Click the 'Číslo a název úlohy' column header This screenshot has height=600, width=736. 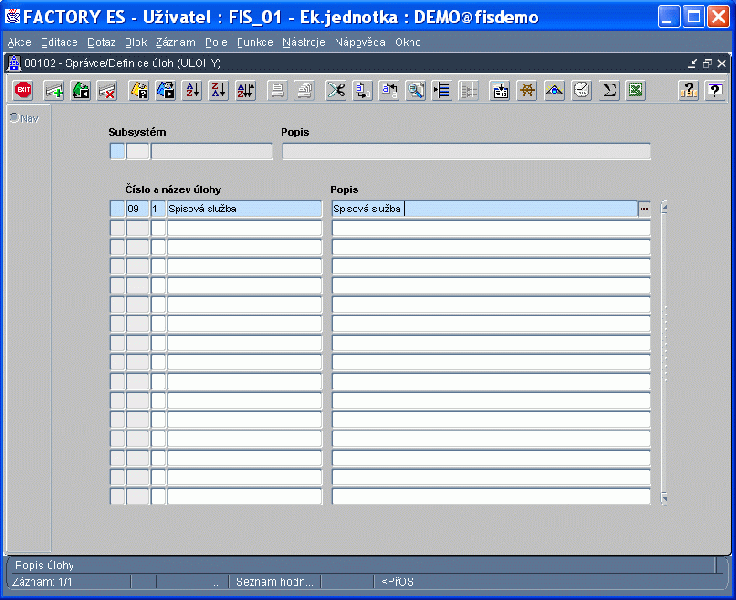[173, 190]
